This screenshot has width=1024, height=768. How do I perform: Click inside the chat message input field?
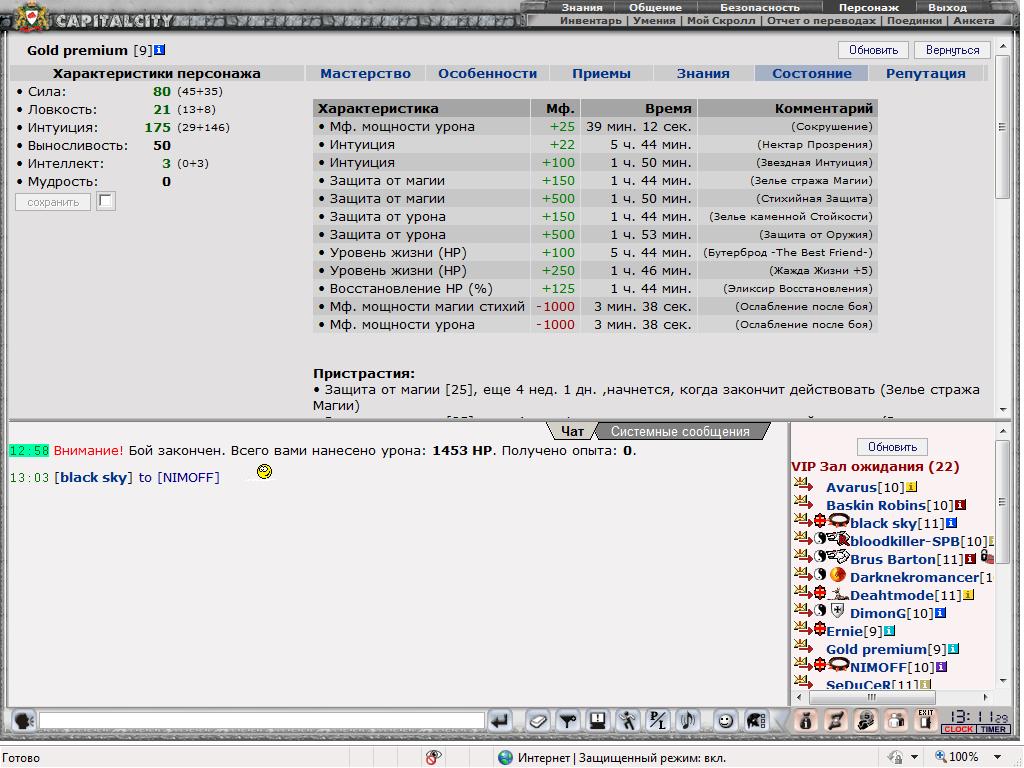coord(261,721)
